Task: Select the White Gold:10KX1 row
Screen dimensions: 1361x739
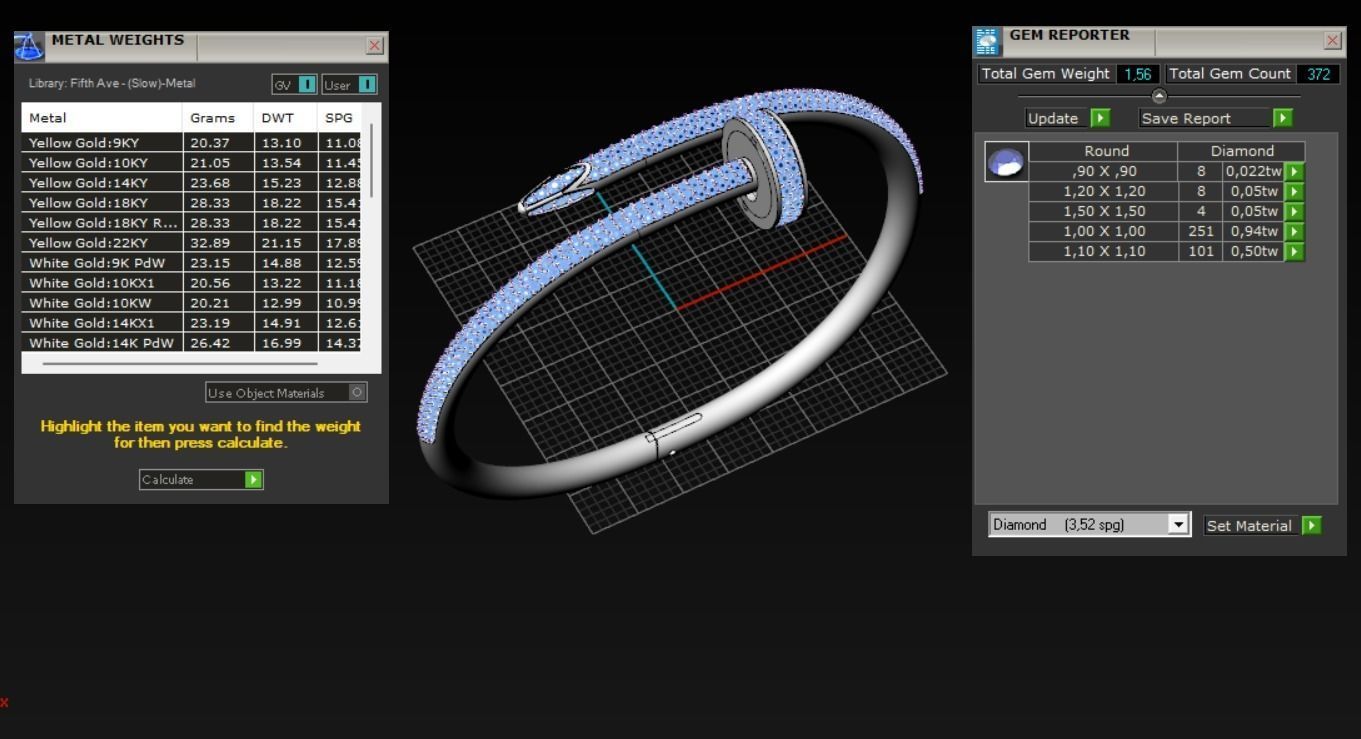Action: pyautogui.click(x=191, y=283)
